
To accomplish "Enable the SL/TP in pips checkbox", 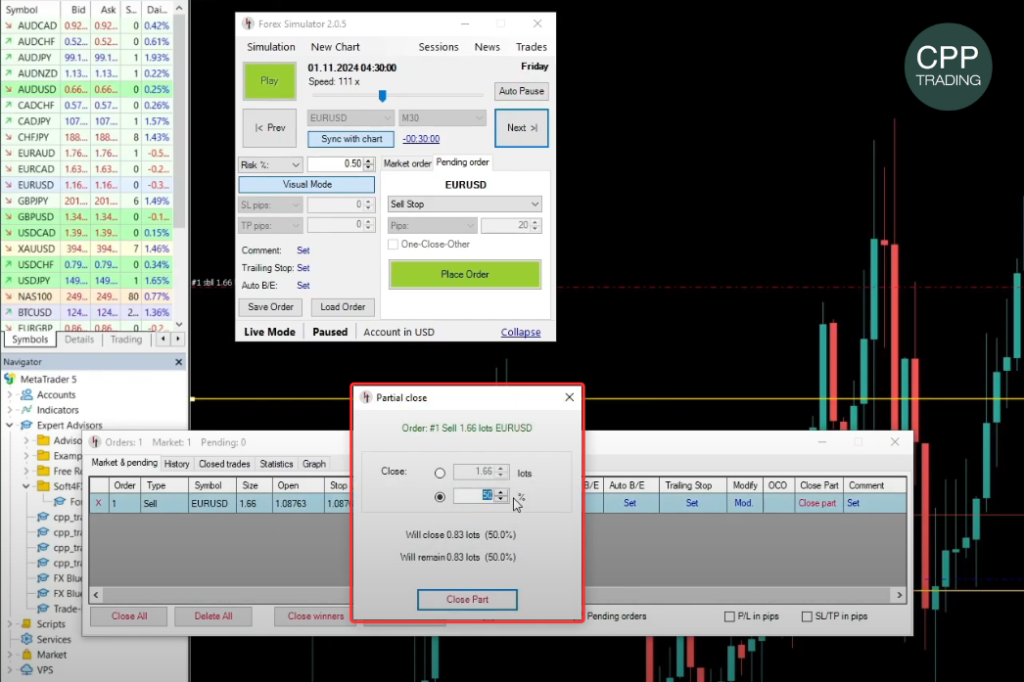I will pyautogui.click(x=807, y=617).
